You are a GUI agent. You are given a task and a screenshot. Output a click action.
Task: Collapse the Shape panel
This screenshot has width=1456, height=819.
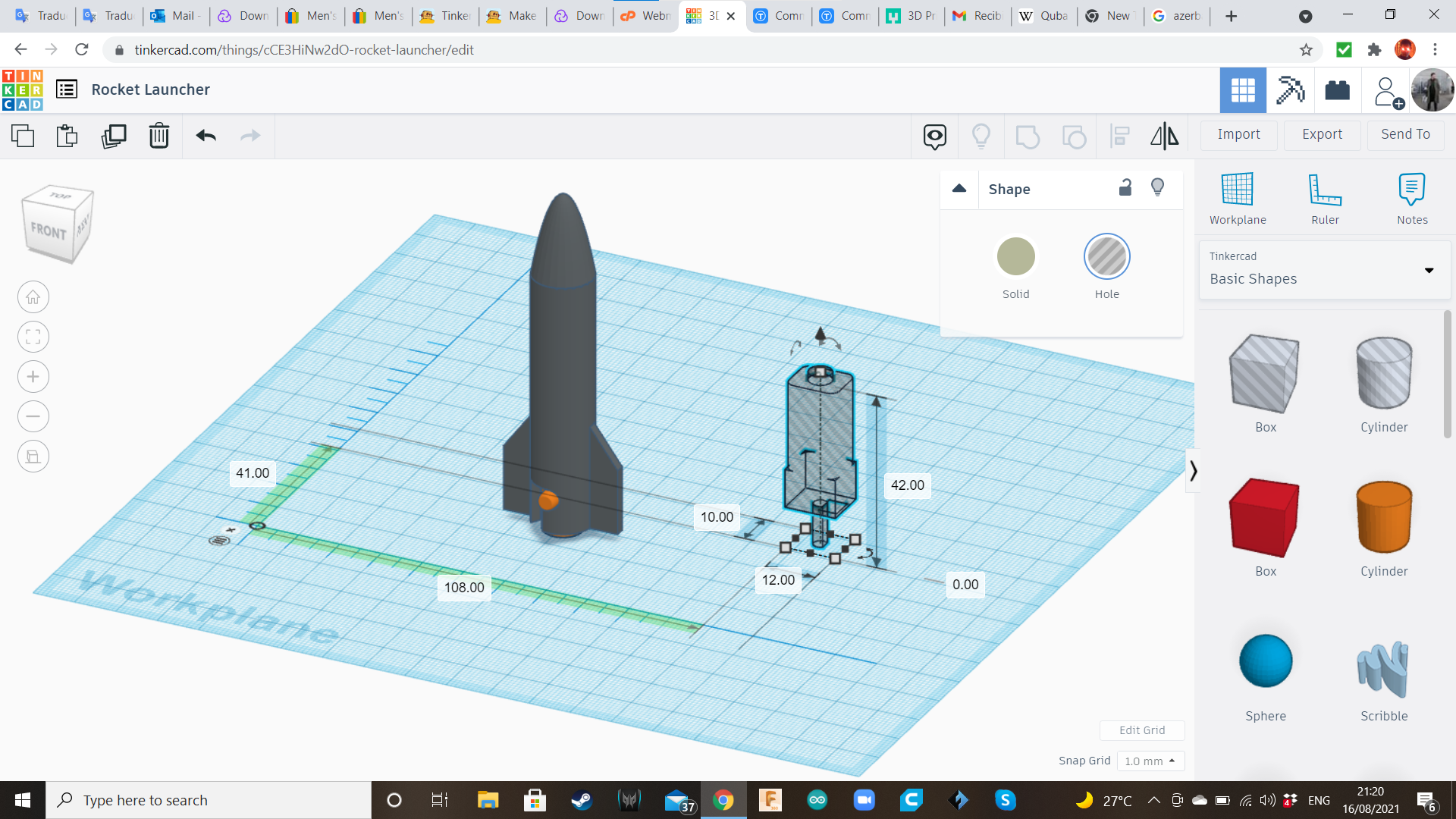959,189
